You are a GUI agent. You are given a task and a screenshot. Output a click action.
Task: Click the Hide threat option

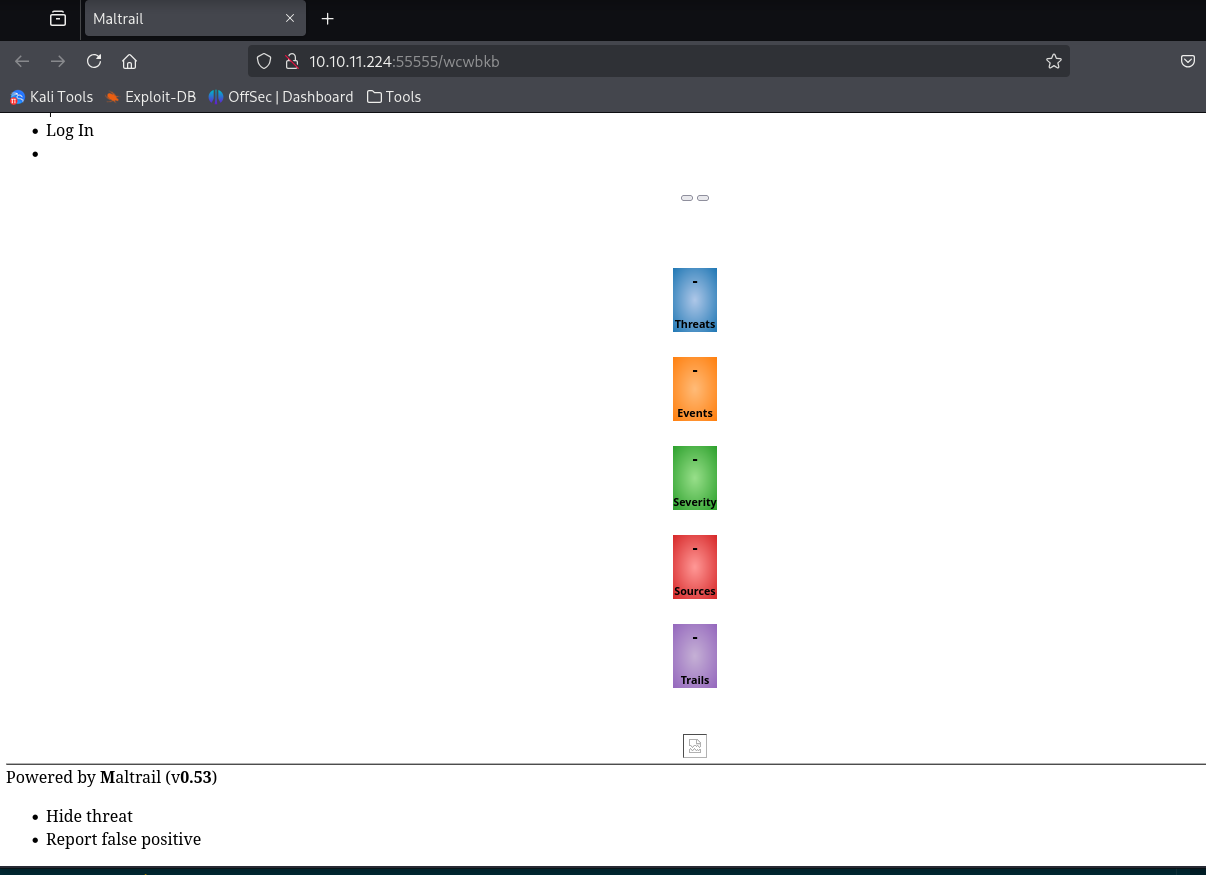(x=89, y=816)
